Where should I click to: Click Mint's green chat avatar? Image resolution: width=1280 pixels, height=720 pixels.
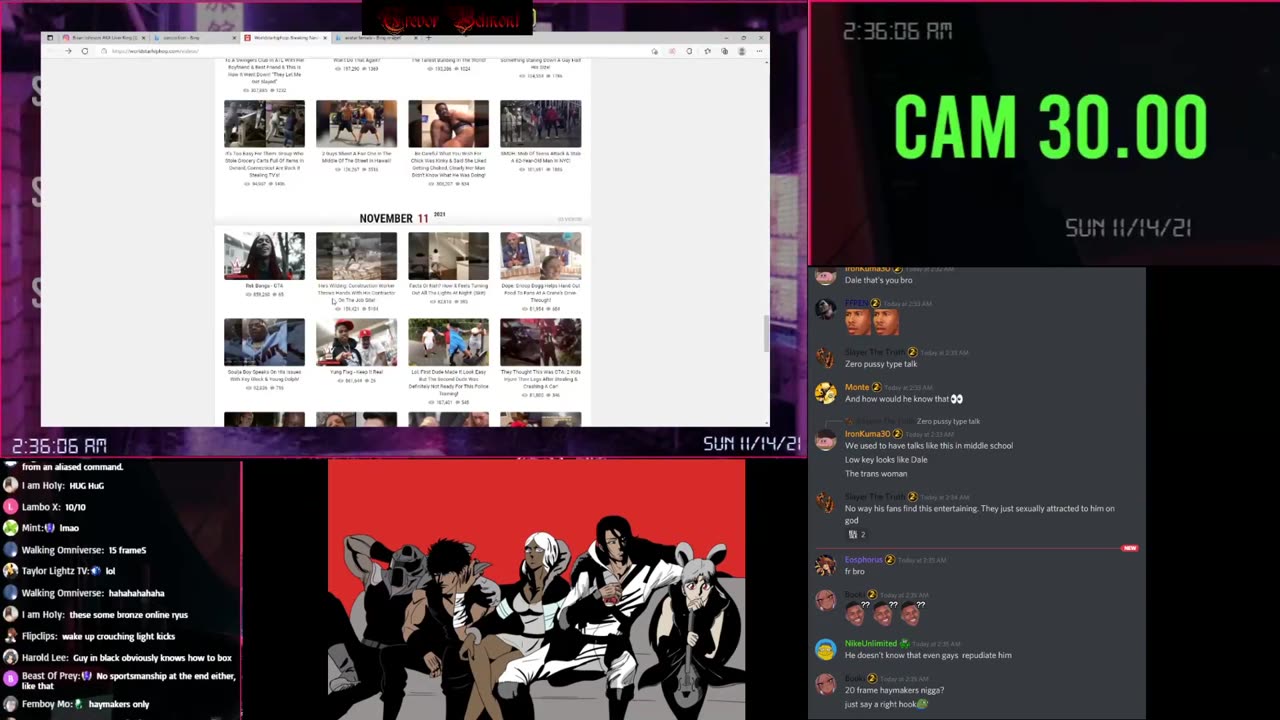[11, 528]
